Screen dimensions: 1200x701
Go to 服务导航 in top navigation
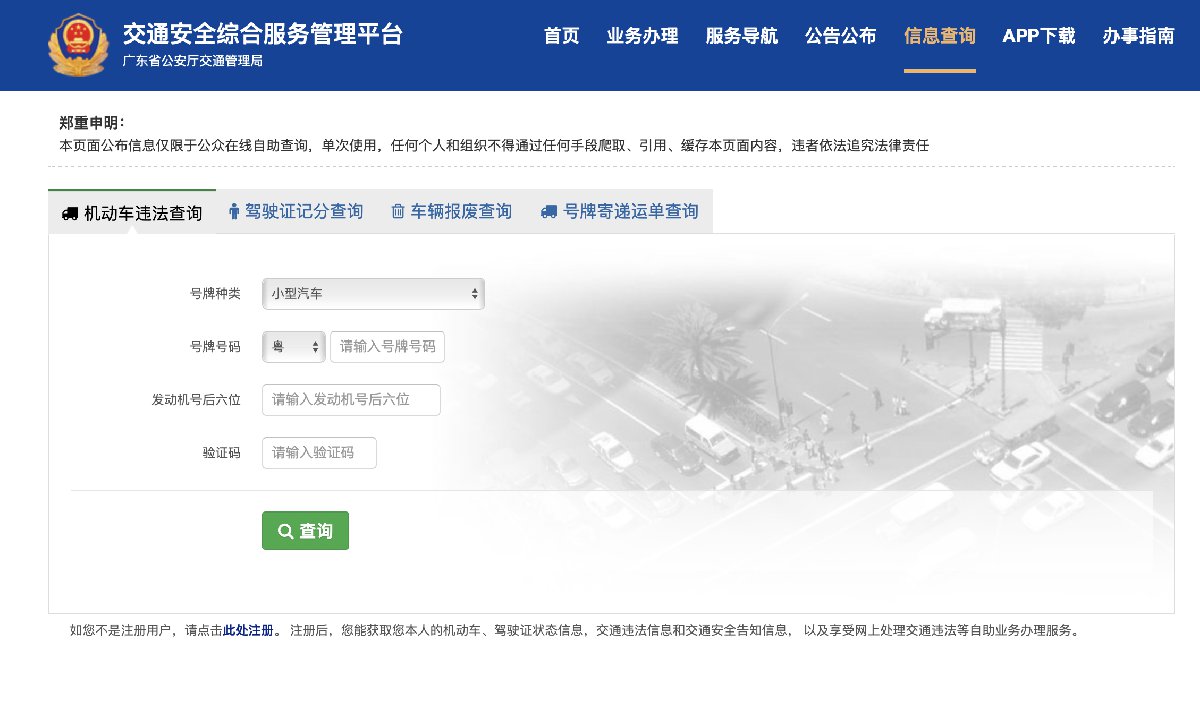(x=741, y=37)
